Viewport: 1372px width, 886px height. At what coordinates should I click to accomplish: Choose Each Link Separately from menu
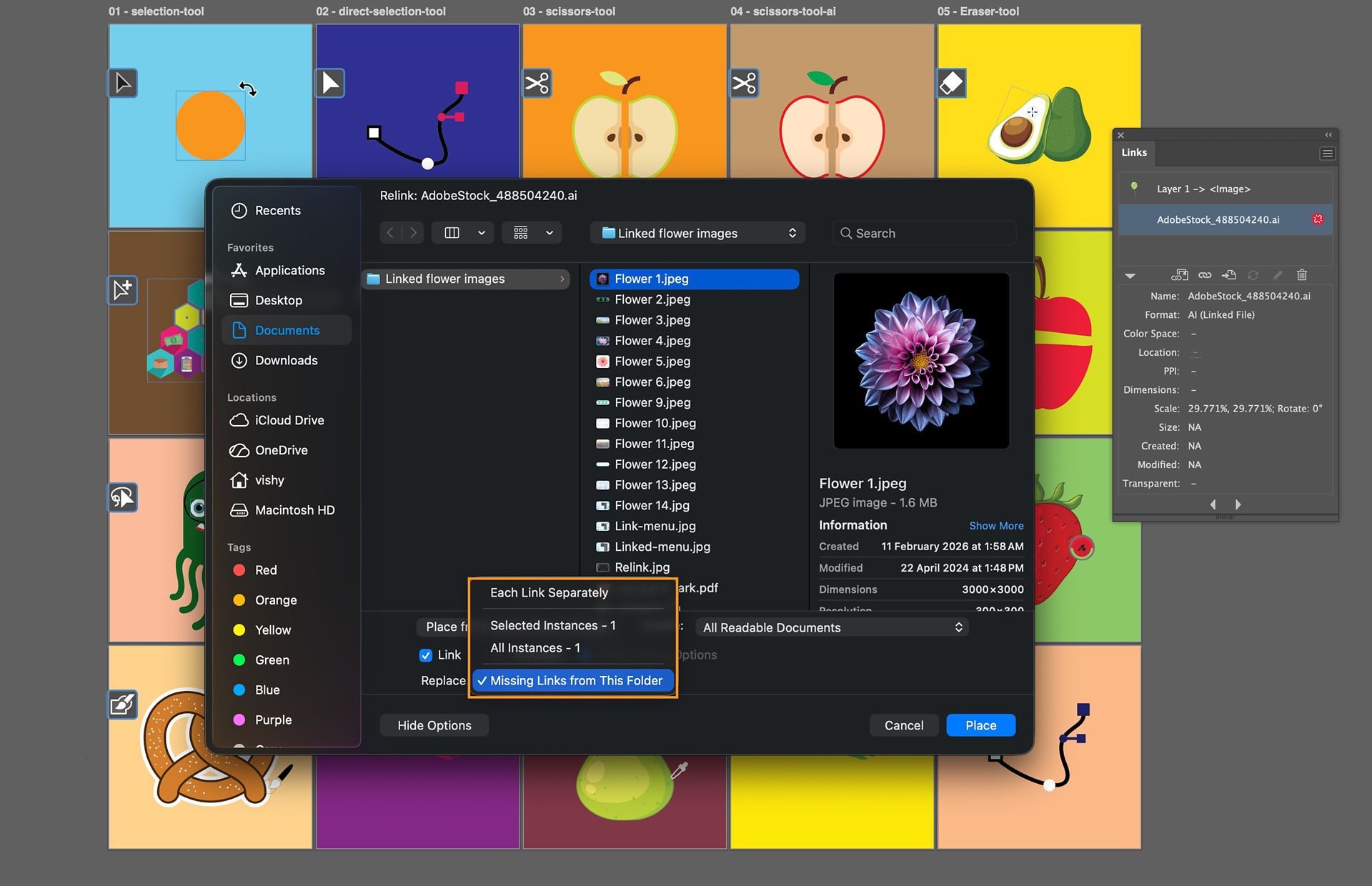click(x=549, y=593)
